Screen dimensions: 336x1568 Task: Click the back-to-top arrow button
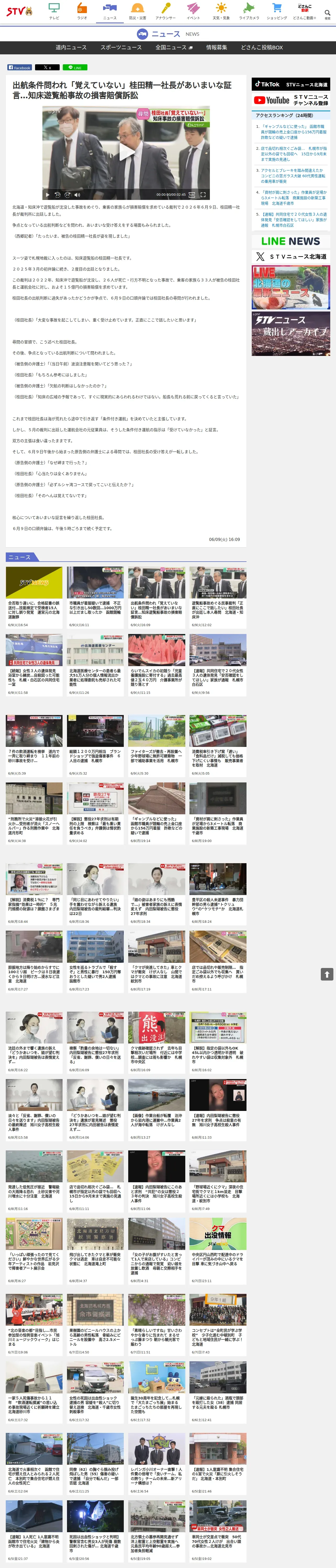coord(327,975)
